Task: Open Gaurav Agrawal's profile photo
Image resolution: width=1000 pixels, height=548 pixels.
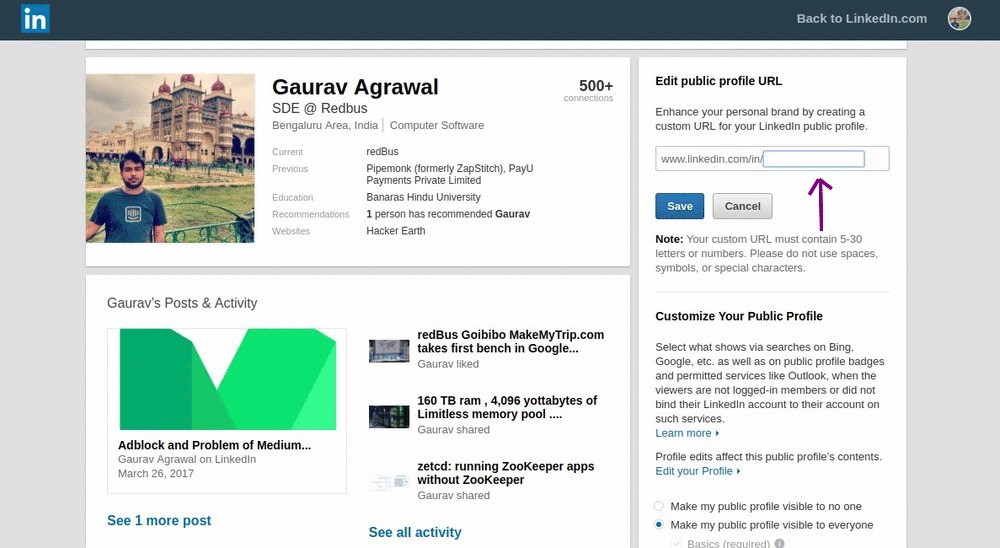Action: tap(170, 158)
